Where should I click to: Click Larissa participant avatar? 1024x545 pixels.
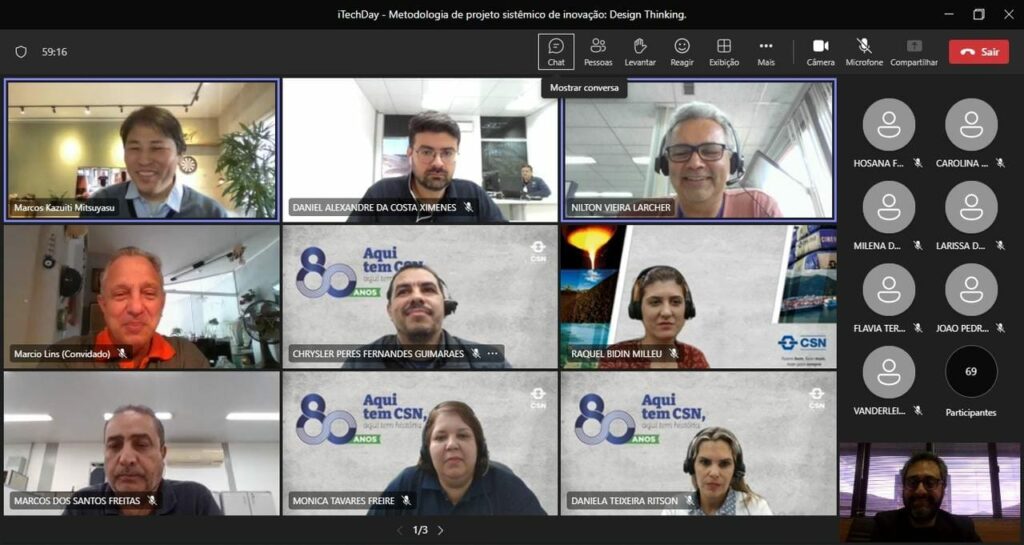[x=971, y=207]
